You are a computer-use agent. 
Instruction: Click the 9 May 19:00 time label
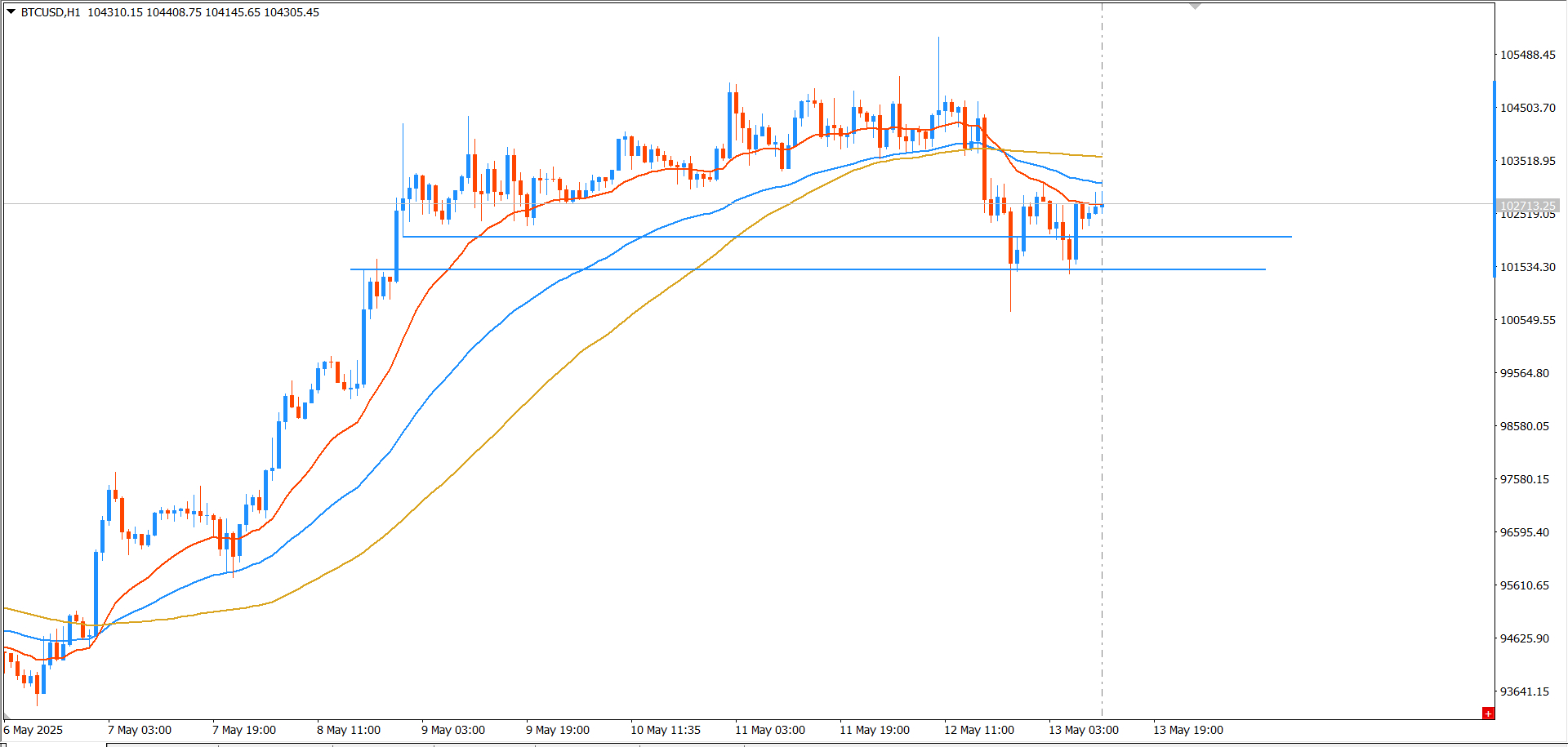click(x=558, y=730)
